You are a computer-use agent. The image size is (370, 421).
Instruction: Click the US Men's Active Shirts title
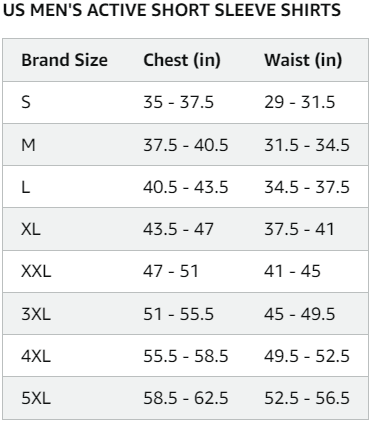[x=172, y=10]
